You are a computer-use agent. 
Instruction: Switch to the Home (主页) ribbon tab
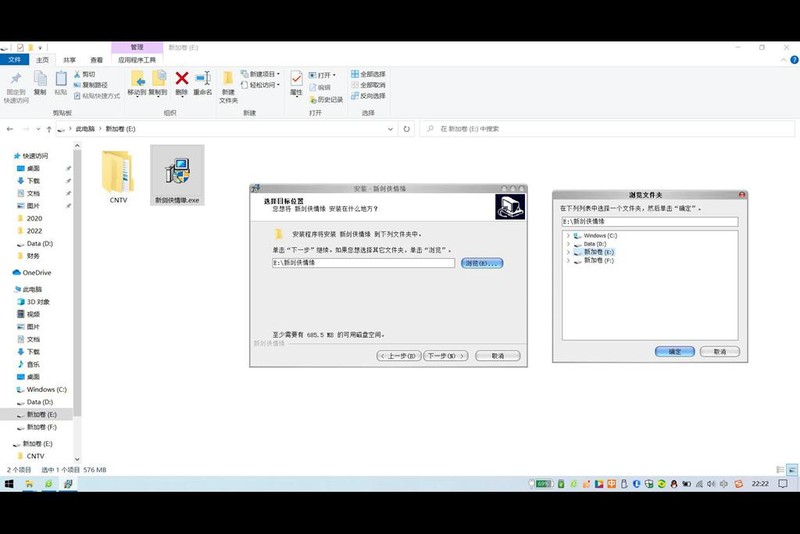pos(42,60)
